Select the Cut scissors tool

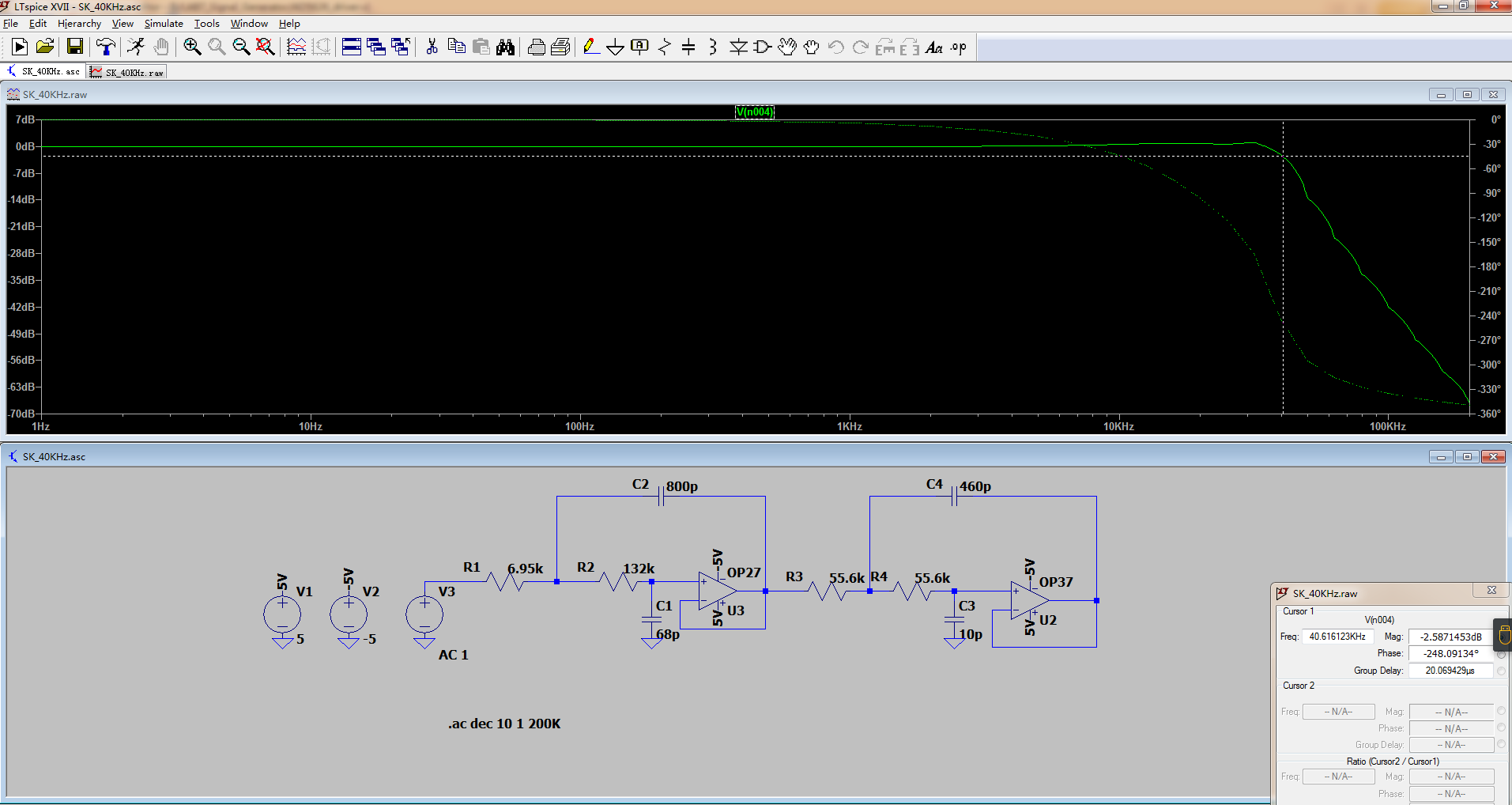point(432,47)
